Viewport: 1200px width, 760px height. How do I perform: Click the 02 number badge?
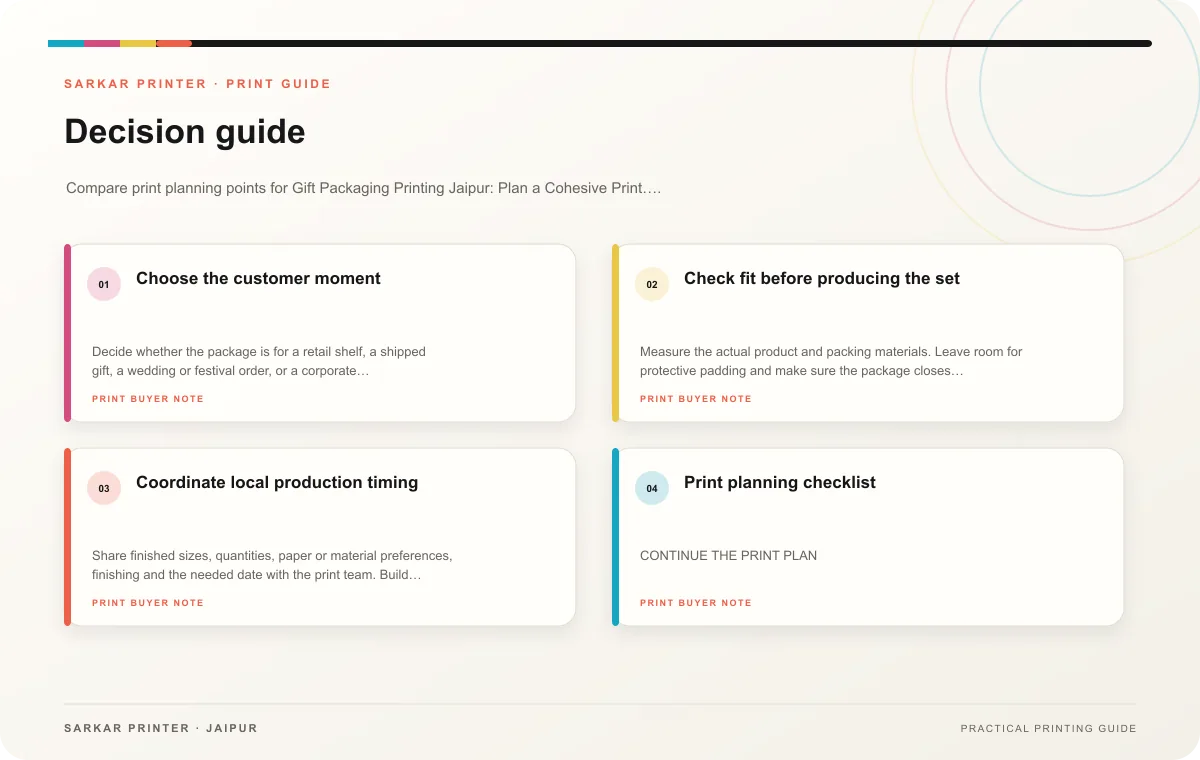click(x=652, y=284)
